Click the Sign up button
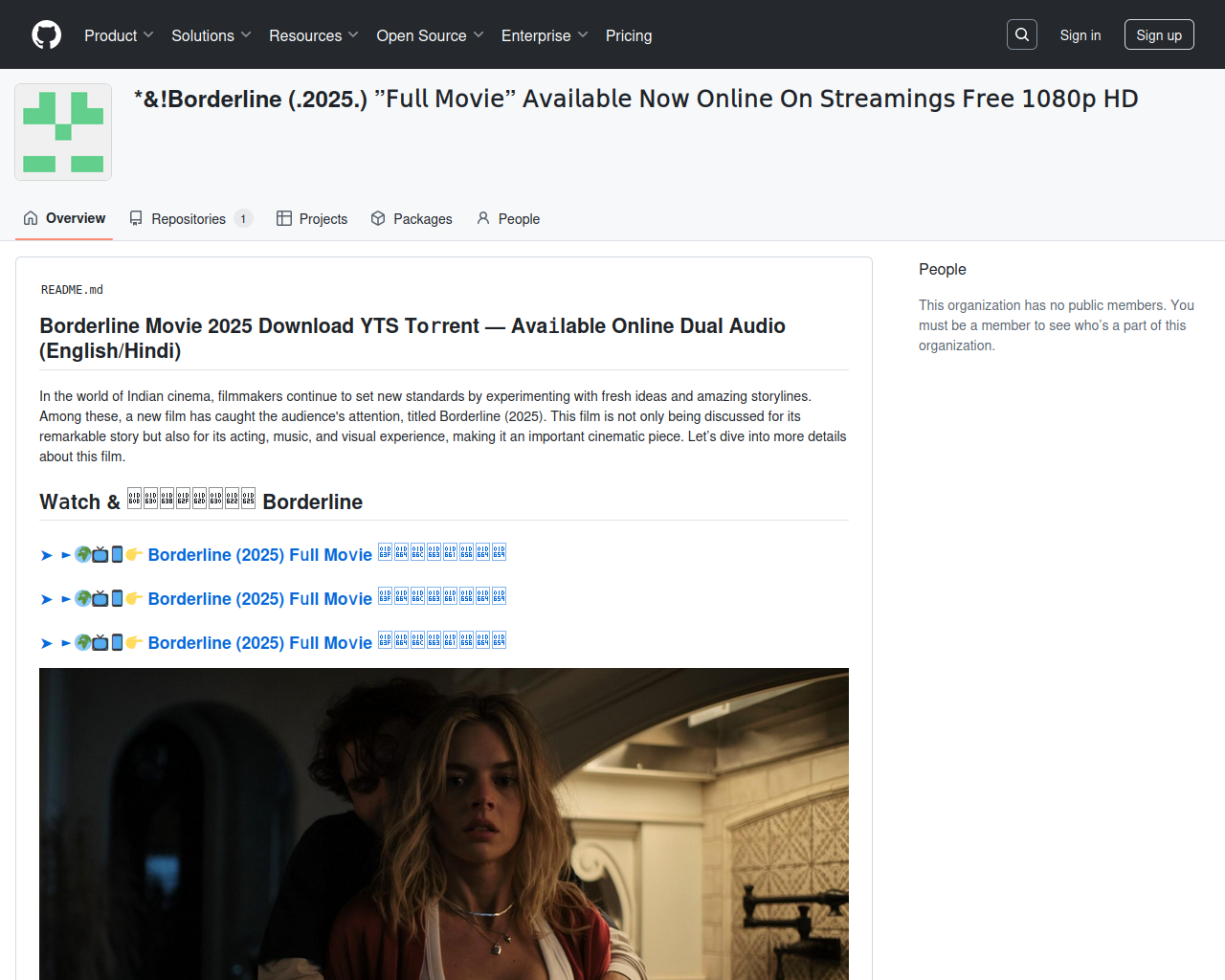 1159,34
